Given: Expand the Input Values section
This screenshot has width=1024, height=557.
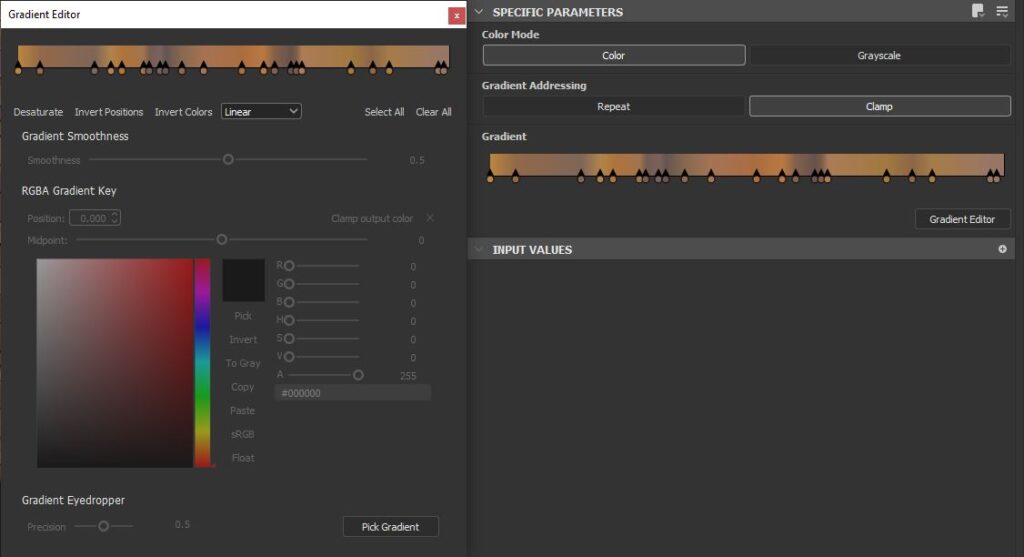Looking at the screenshot, I should (x=479, y=249).
